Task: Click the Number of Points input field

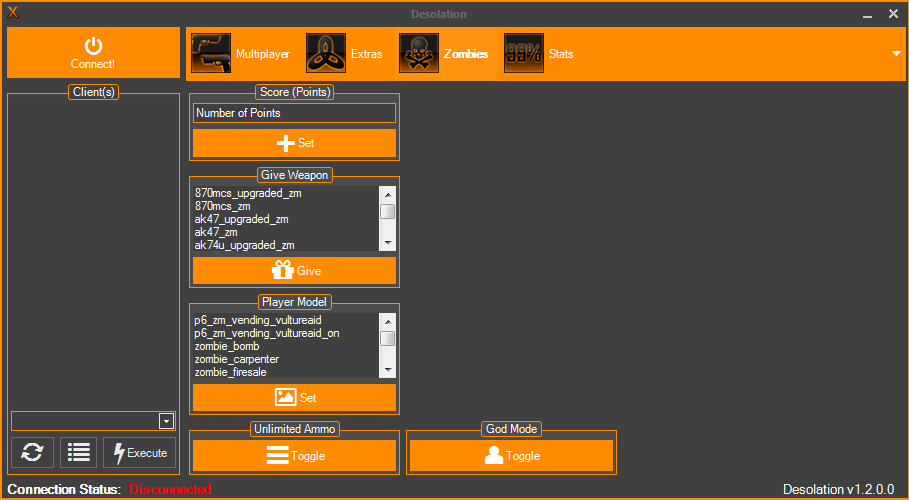Action: [294, 113]
